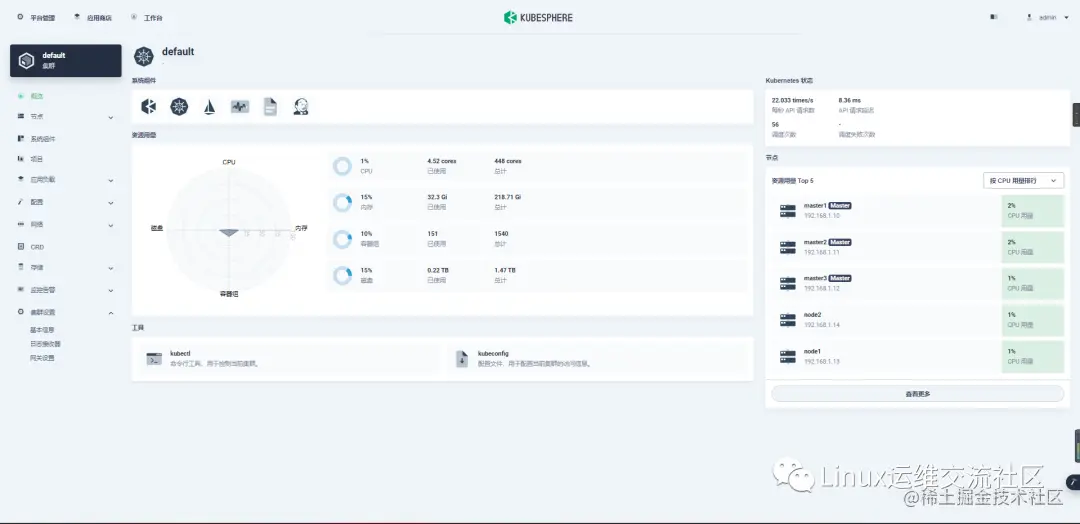Screen dimensions: 1080x524
Task: Open the 按 CPU 用量排行 dropdown
Action: 1023,180
